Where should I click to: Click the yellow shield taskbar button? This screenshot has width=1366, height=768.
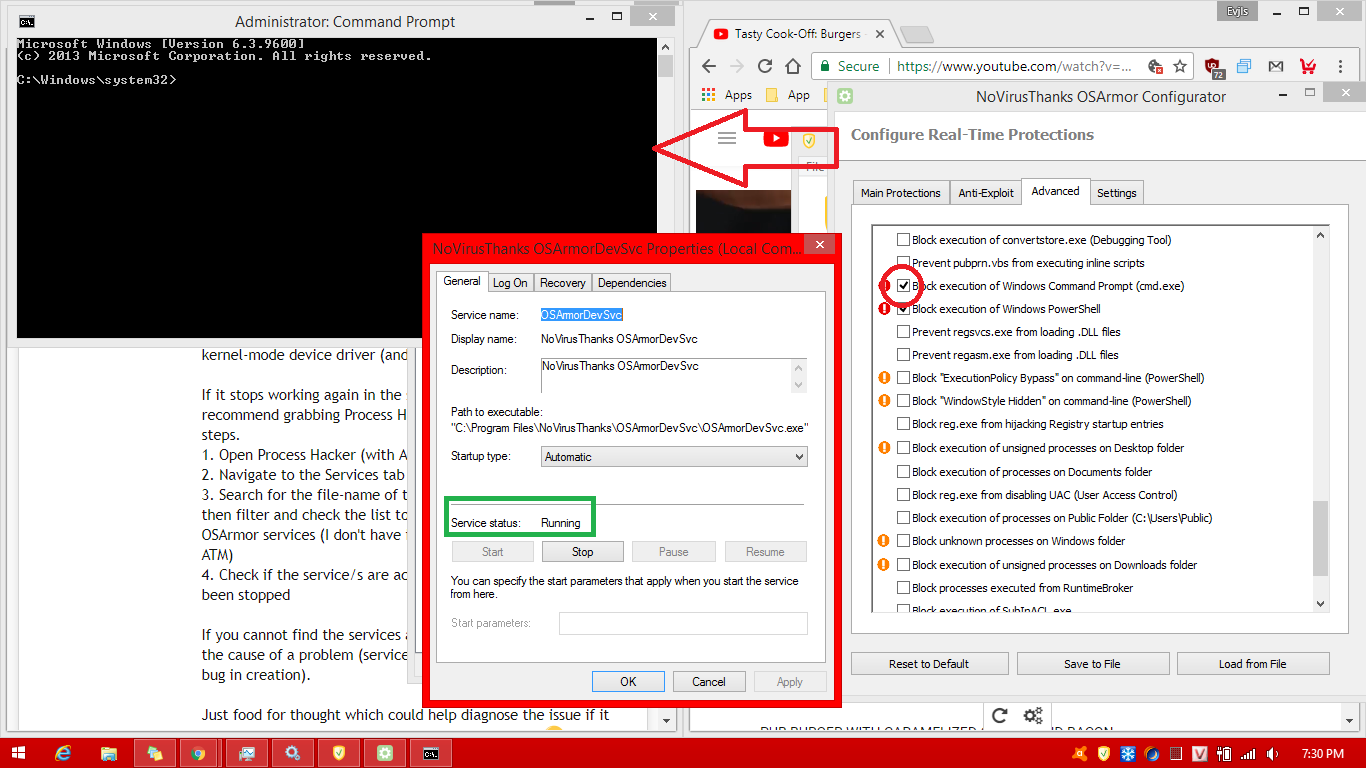338,753
